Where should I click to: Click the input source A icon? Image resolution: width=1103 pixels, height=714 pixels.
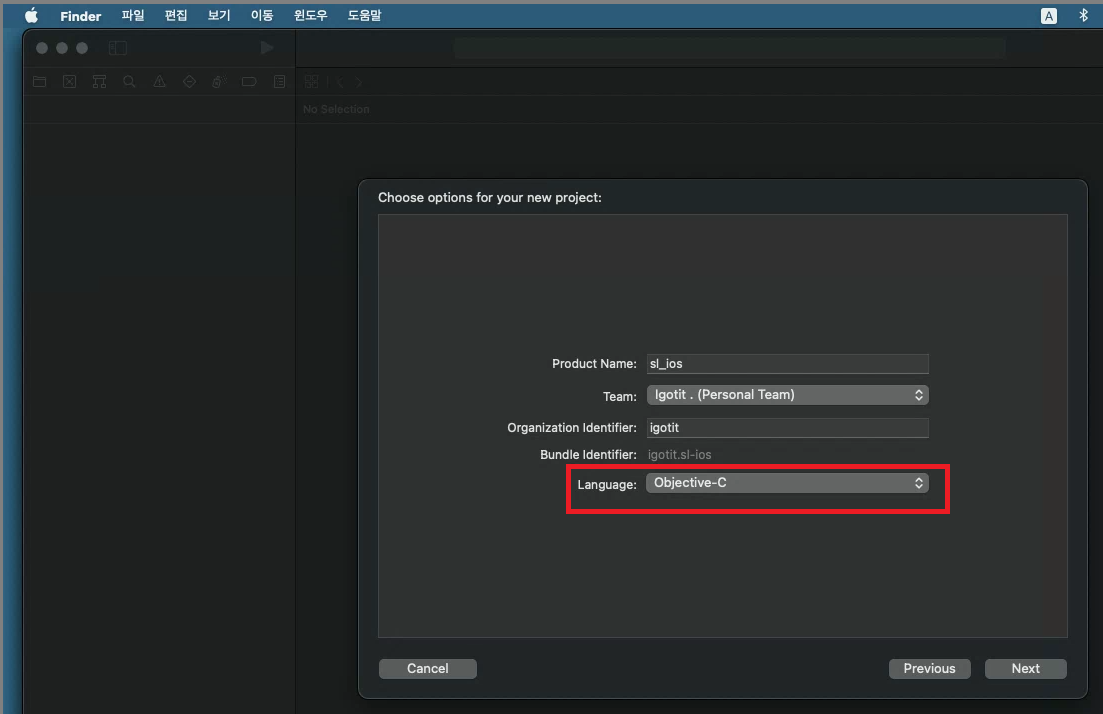click(x=1048, y=15)
